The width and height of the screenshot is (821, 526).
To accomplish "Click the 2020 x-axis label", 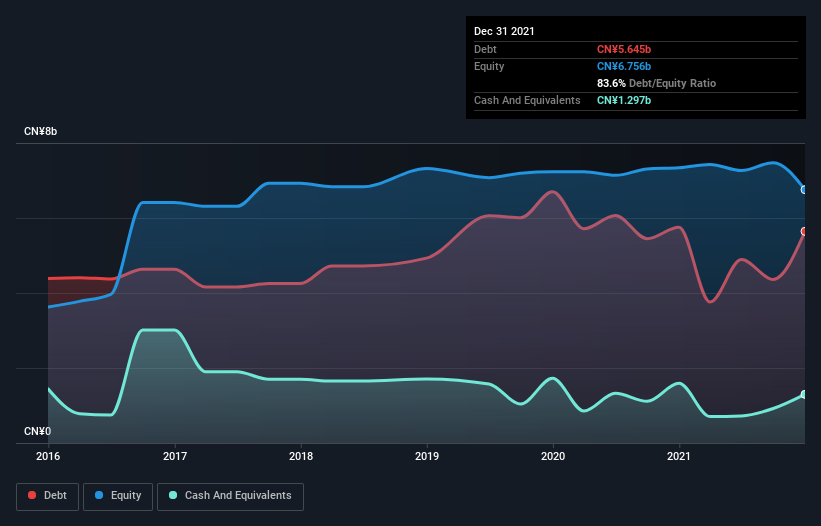I will coord(553,456).
